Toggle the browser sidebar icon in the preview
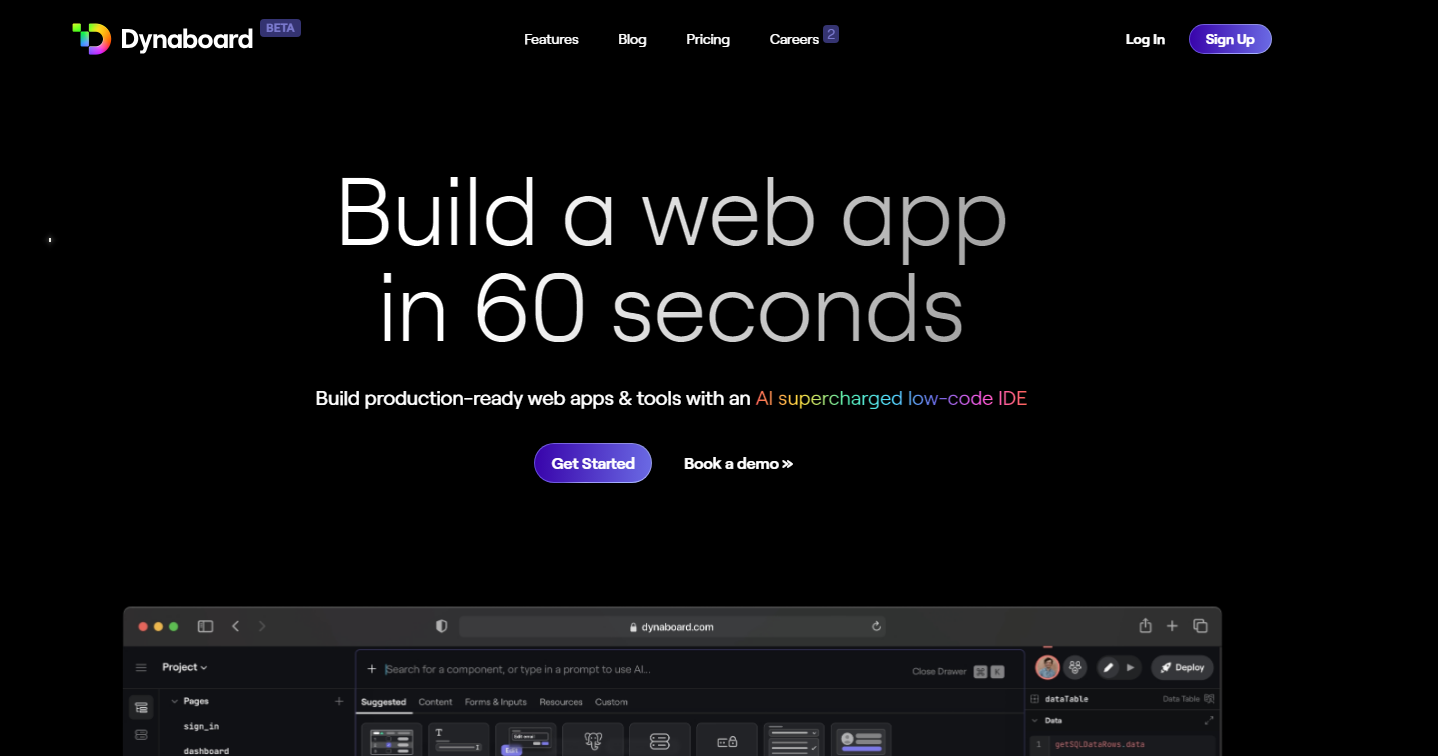Viewport: 1438px width, 756px height. [205, 626]
